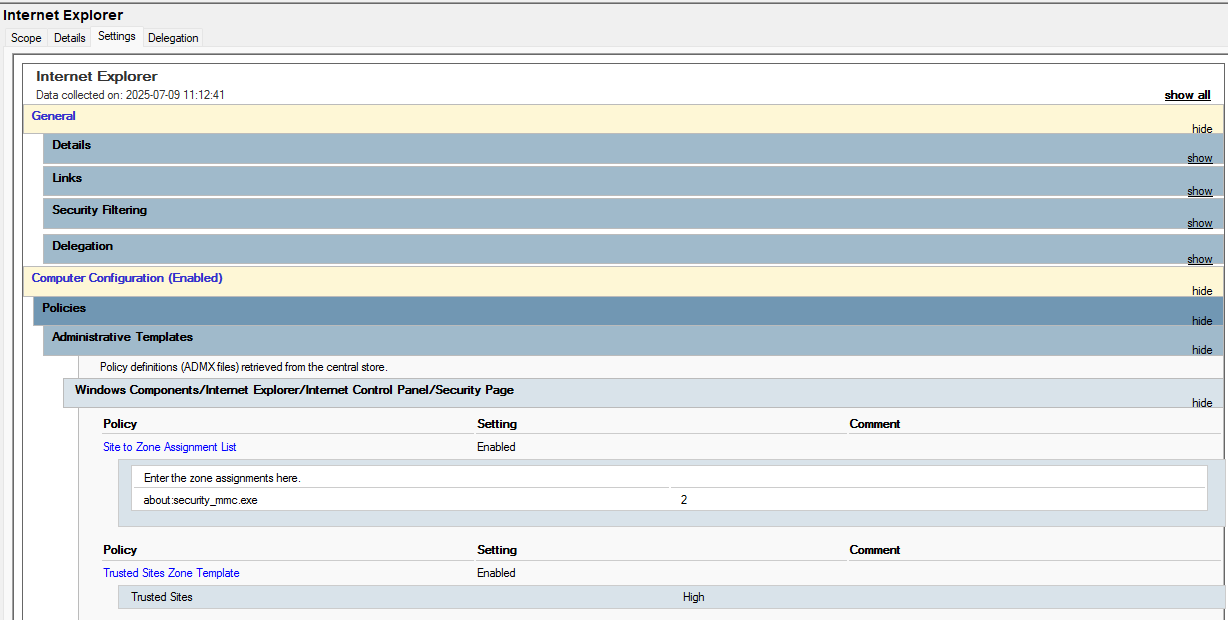Hide the General section
This screenshot has width=1228, height=620.
(x=1202, y=129)
